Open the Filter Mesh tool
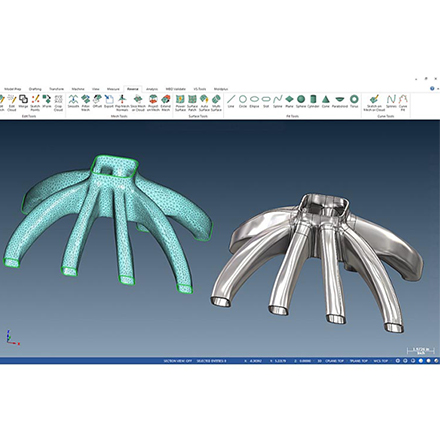 point(86,103)
